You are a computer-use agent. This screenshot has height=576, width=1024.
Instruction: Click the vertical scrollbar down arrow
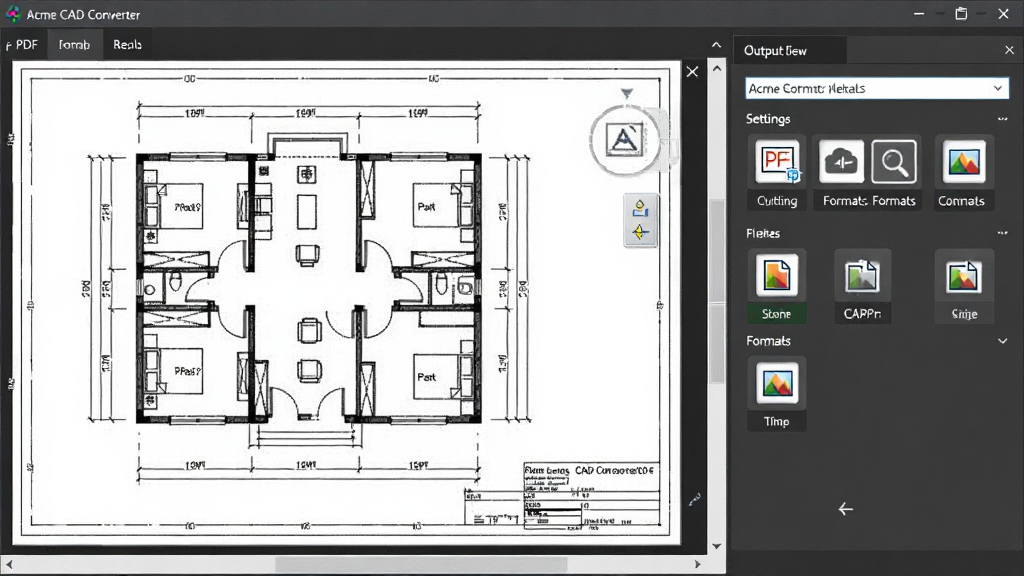click(x=717, y=546)
